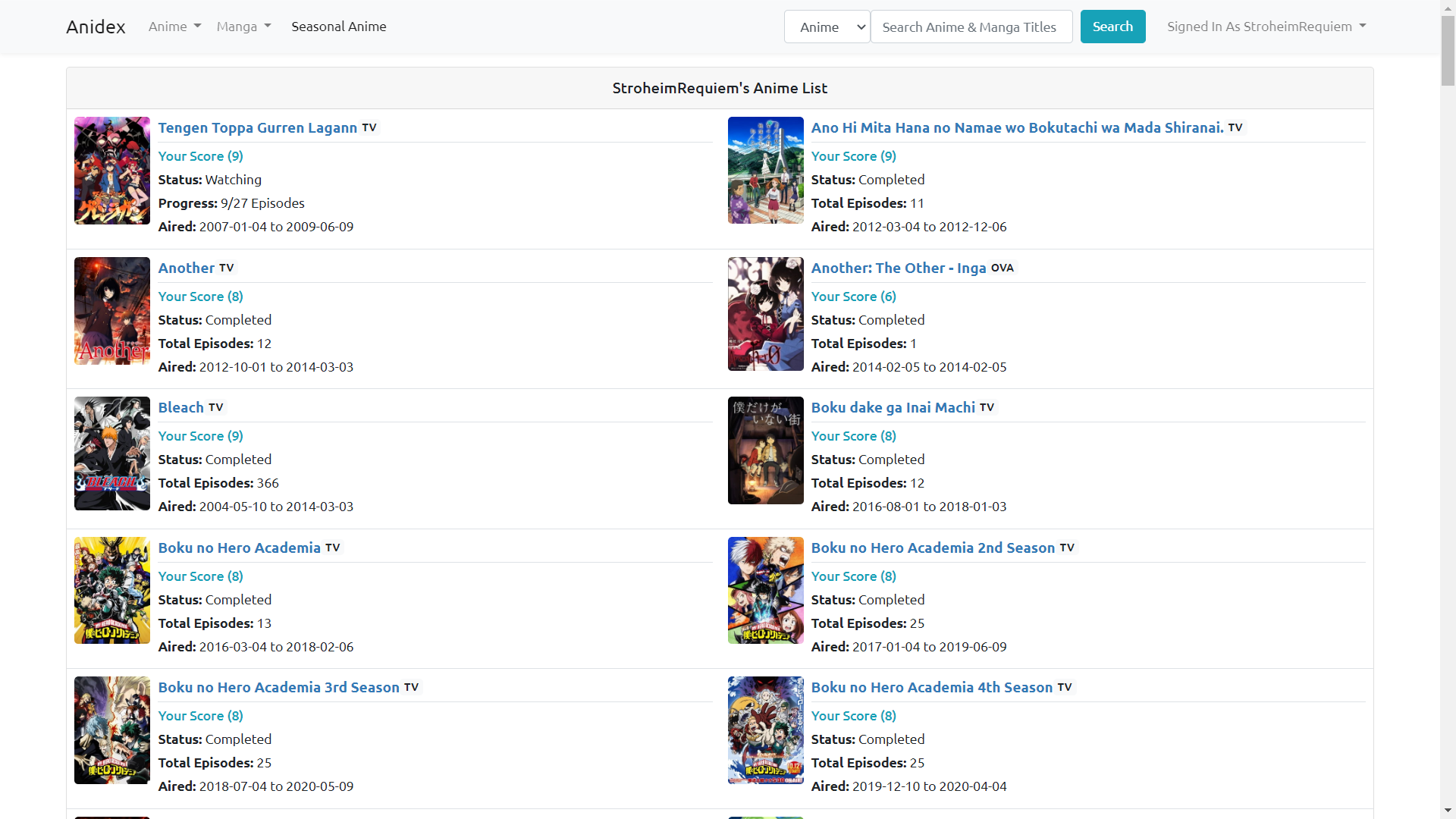The height and width of the screenshot is (819, 1456).
Task: Click the page's vertical scrollbar thumb
Action: click(1448, 49)
